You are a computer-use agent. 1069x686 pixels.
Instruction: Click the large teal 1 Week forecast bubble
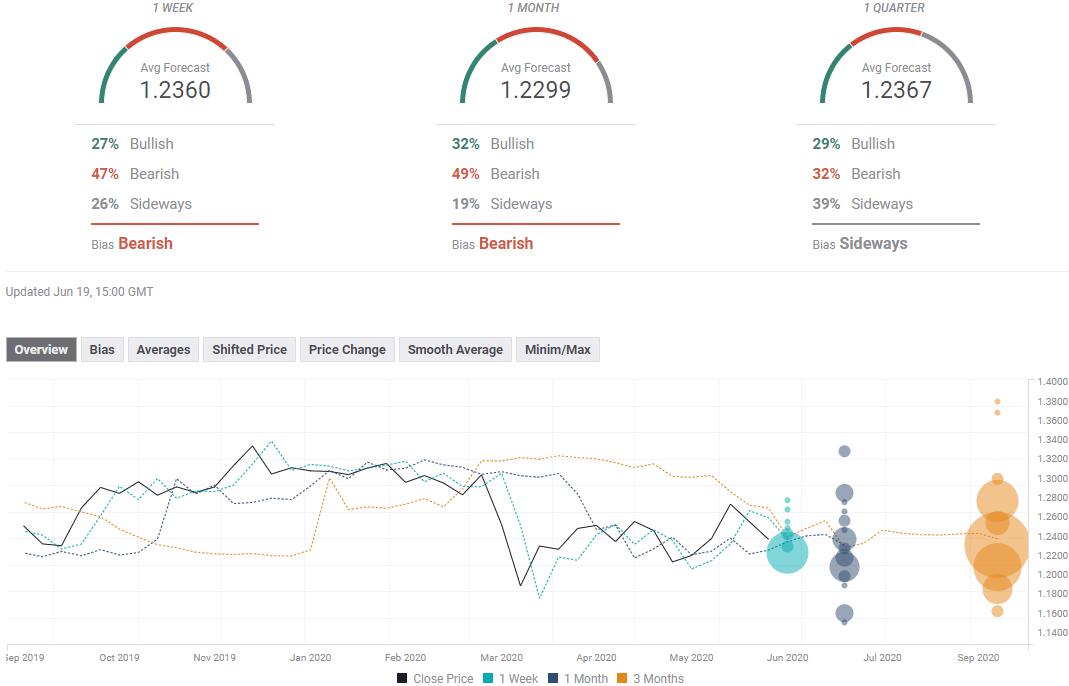coord(787,552)
